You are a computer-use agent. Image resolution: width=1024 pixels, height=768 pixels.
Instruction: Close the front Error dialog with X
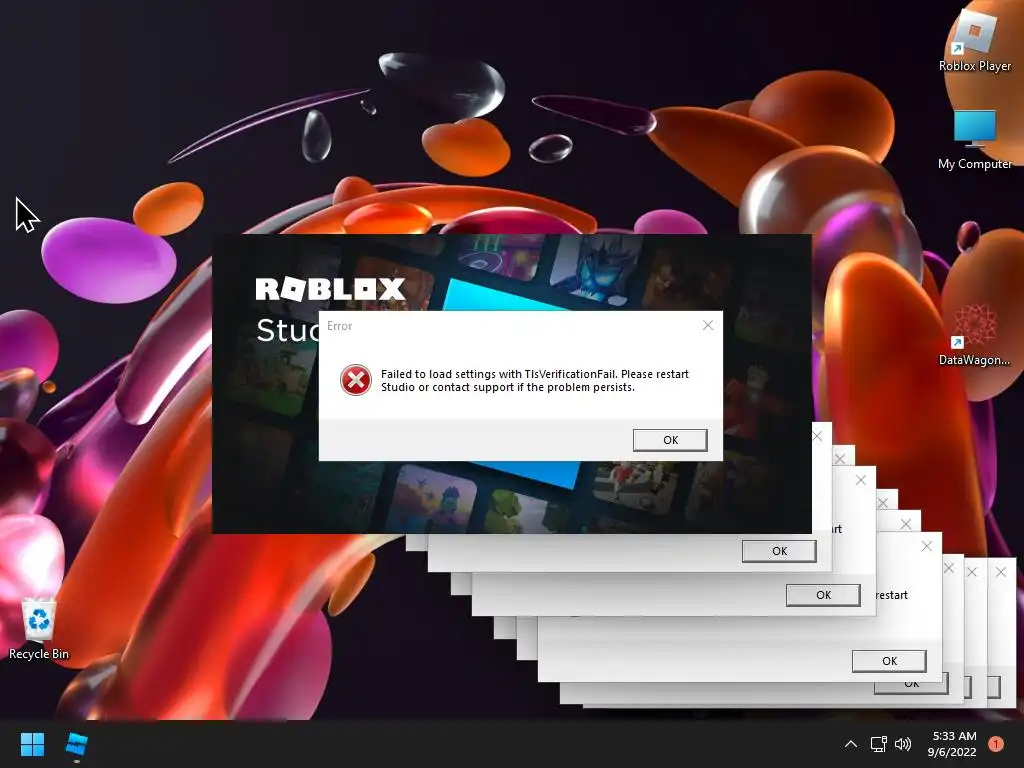pos(708,325)
